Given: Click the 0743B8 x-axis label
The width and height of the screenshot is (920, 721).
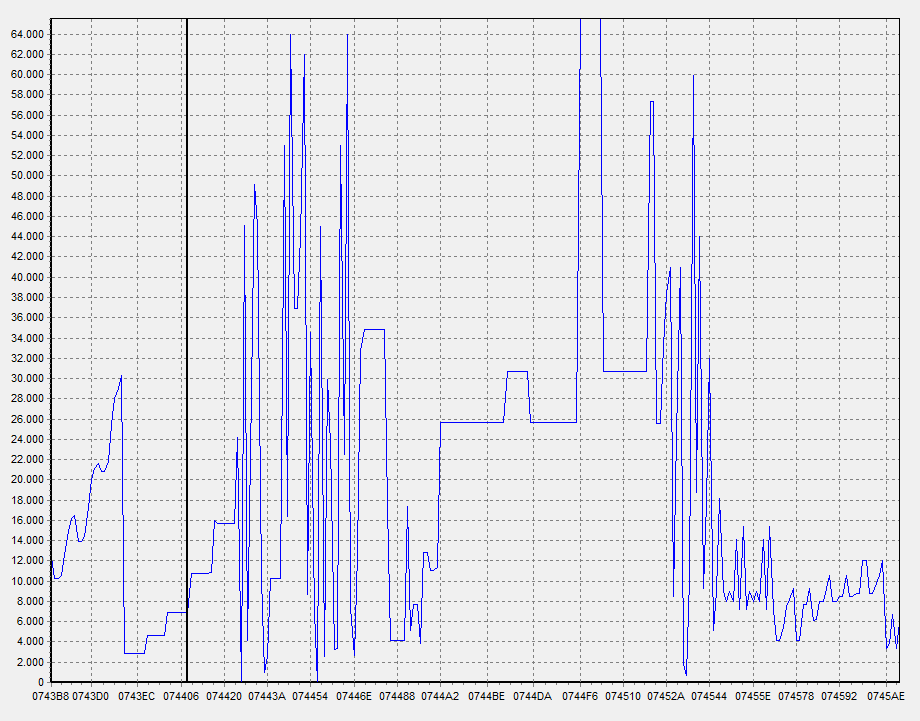Looking at the screenshot, I should point(51,696).
